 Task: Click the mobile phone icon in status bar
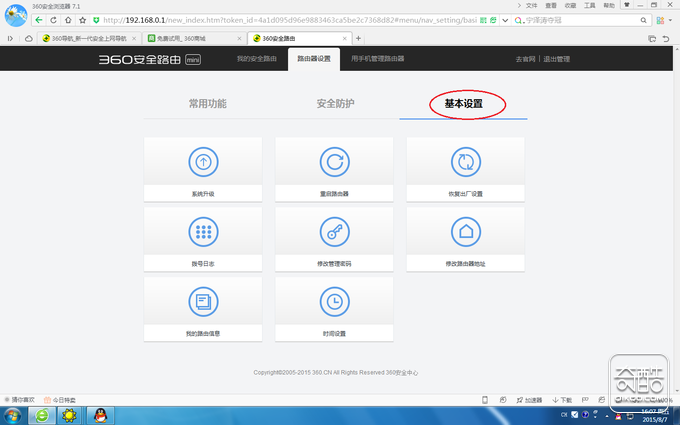point(485,400)
